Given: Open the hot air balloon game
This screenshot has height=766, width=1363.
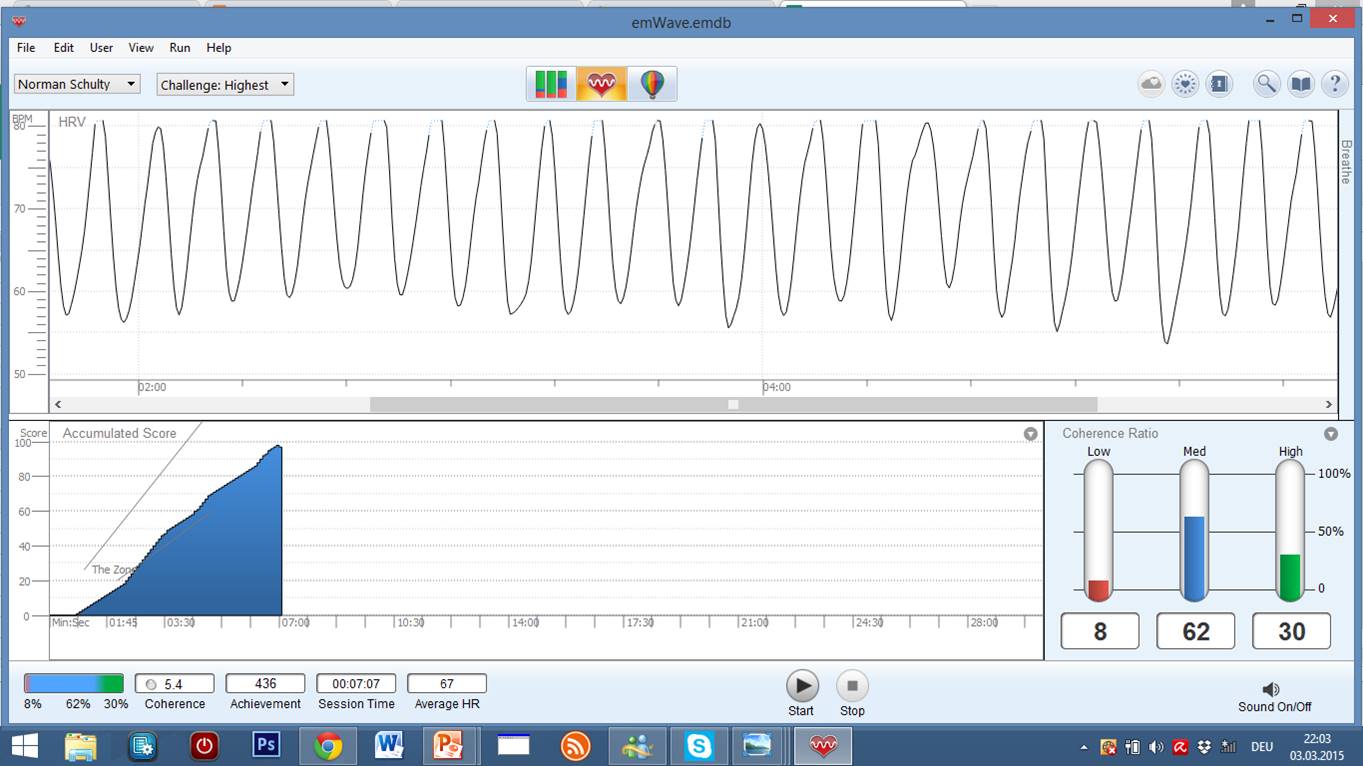Looking at the screenshot, I should tap(652, 84).
